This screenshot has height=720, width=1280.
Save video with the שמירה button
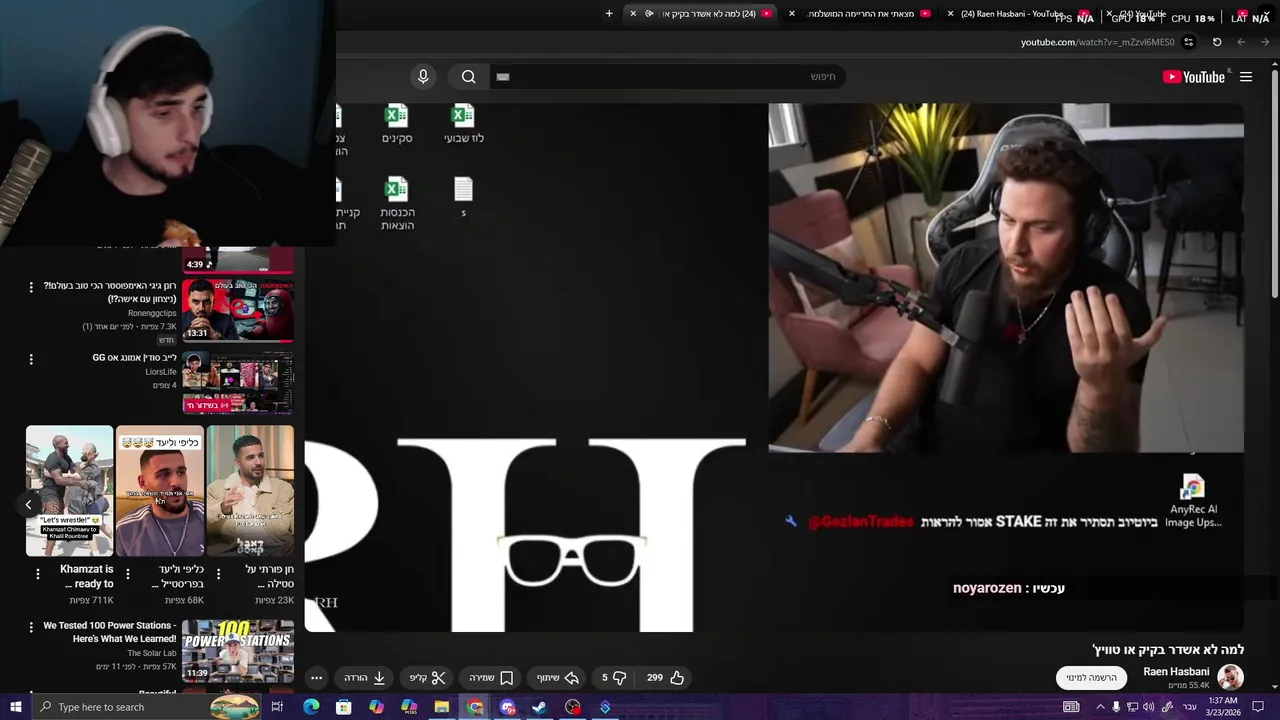click(x=492, y=677)
